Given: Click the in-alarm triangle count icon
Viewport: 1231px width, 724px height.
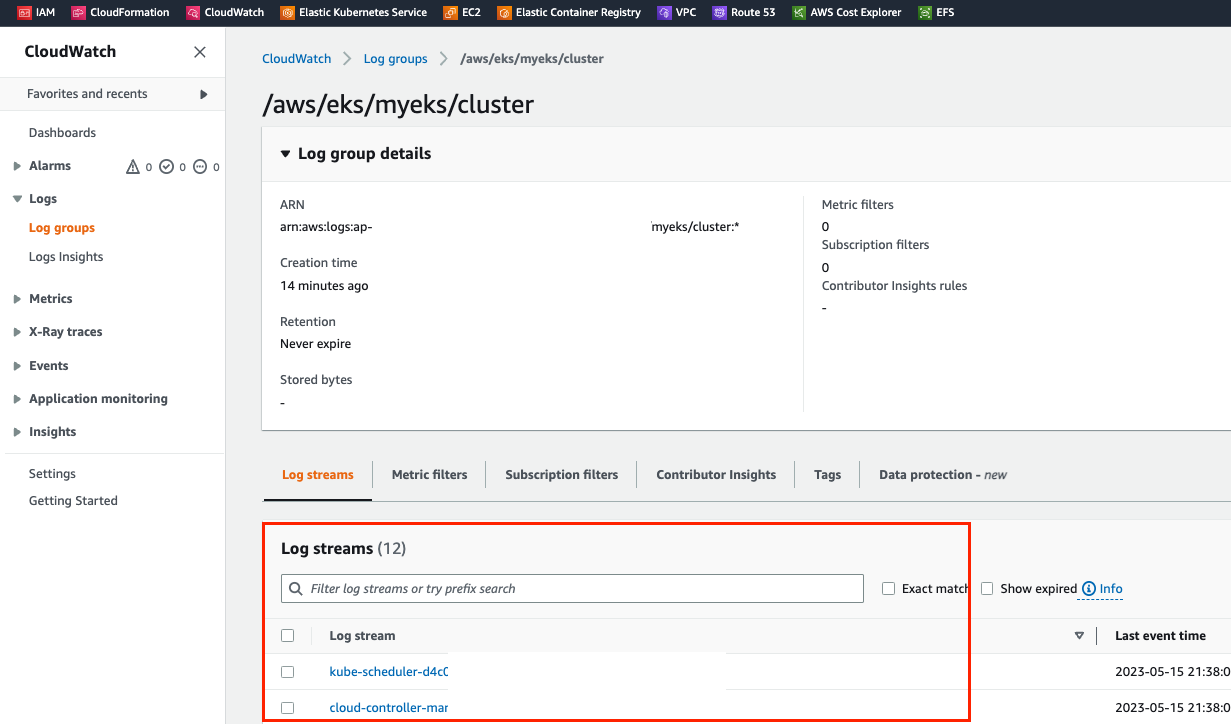Looking at the screenshot, I should (x=132, y=167).
